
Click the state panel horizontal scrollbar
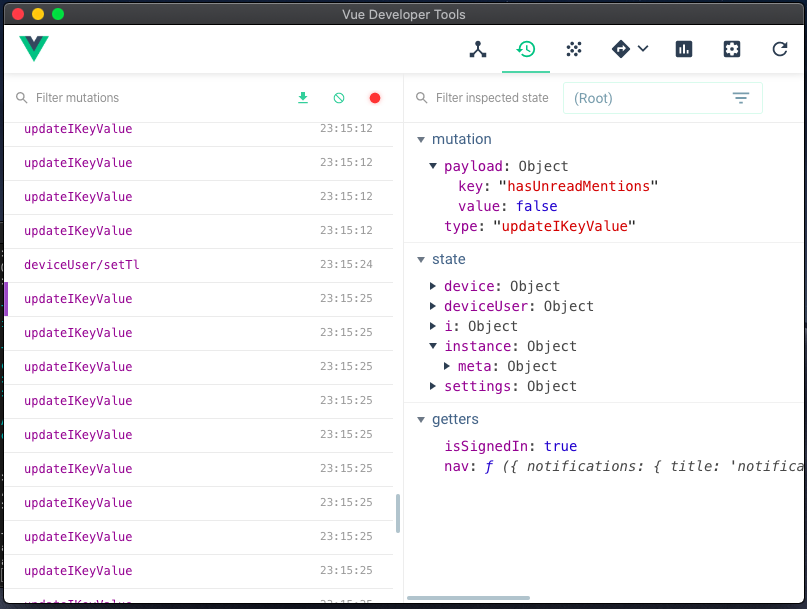tap(468, 598)
